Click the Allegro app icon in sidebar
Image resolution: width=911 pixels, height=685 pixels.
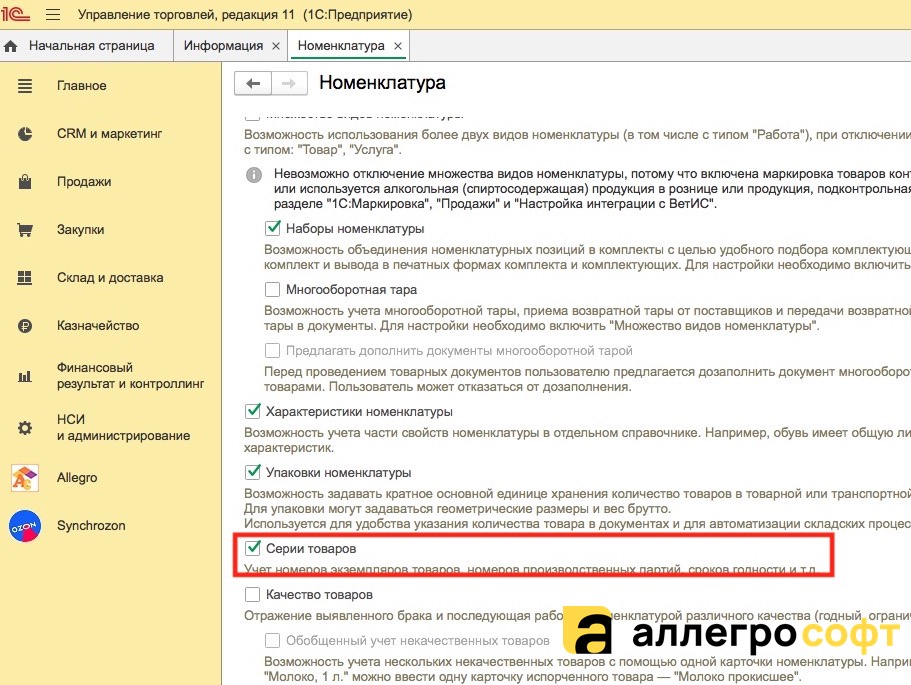point(25,478)
